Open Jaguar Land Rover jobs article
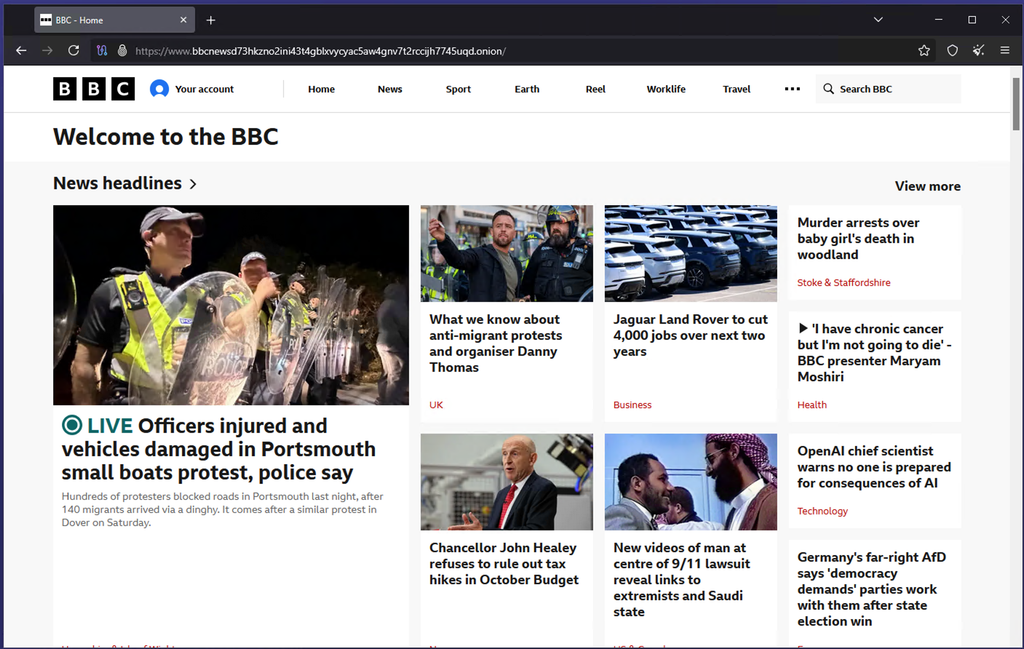 tap(690, 335)
